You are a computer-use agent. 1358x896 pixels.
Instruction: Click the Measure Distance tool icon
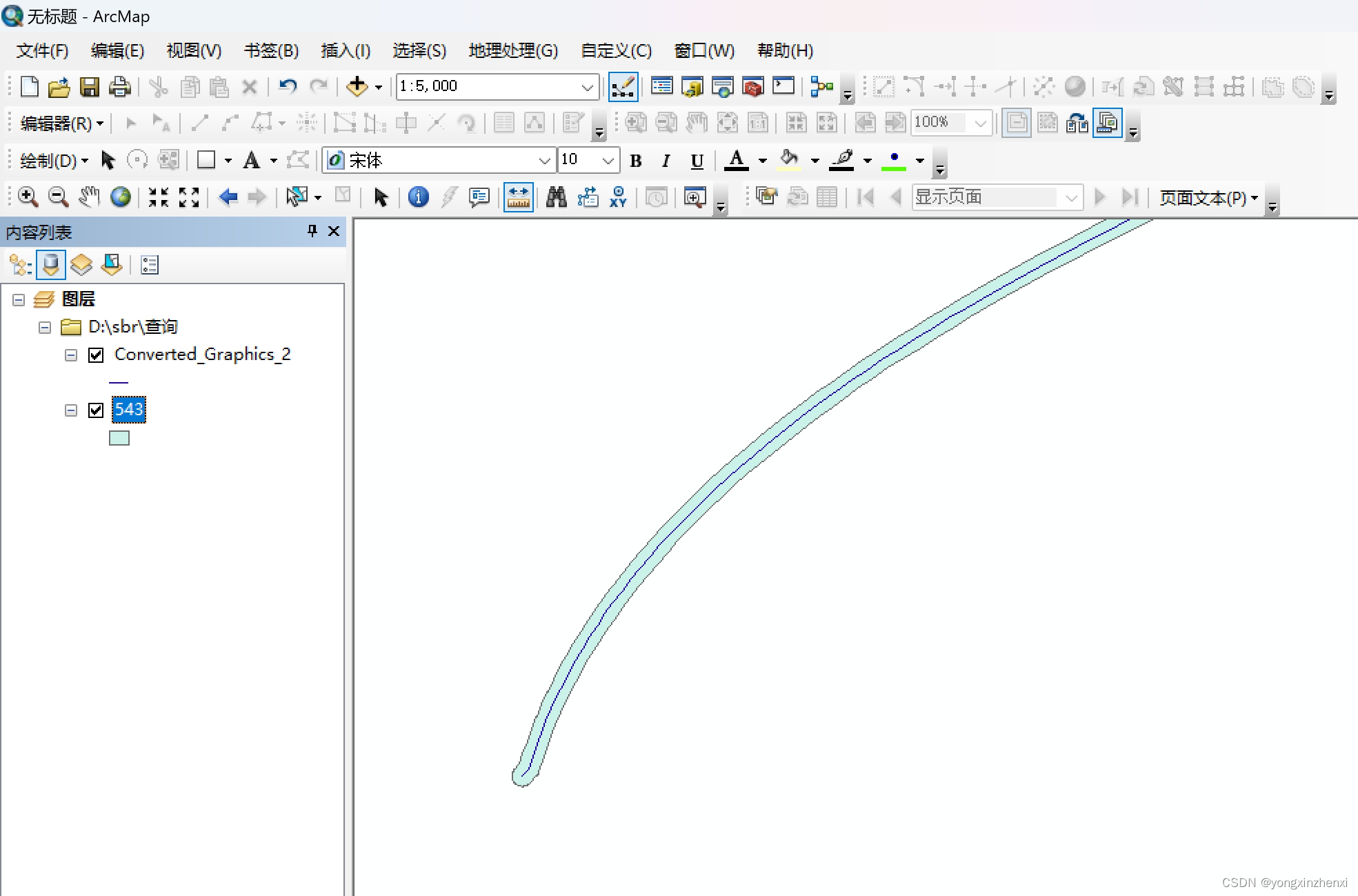coord(518,196)
